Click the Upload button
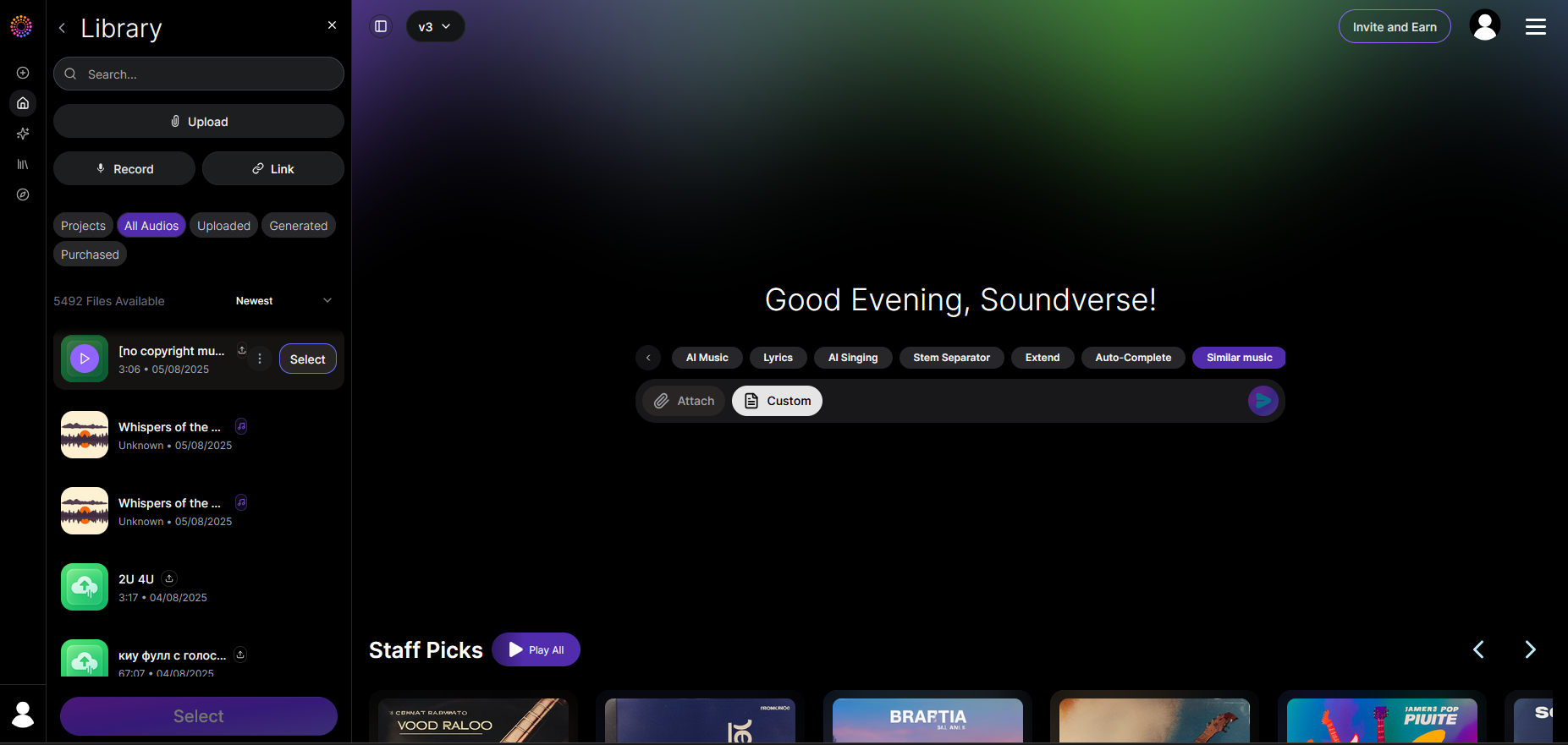The width and height of the screenshot is (1568, 745). pyautogui.click(x=199, y=121)
